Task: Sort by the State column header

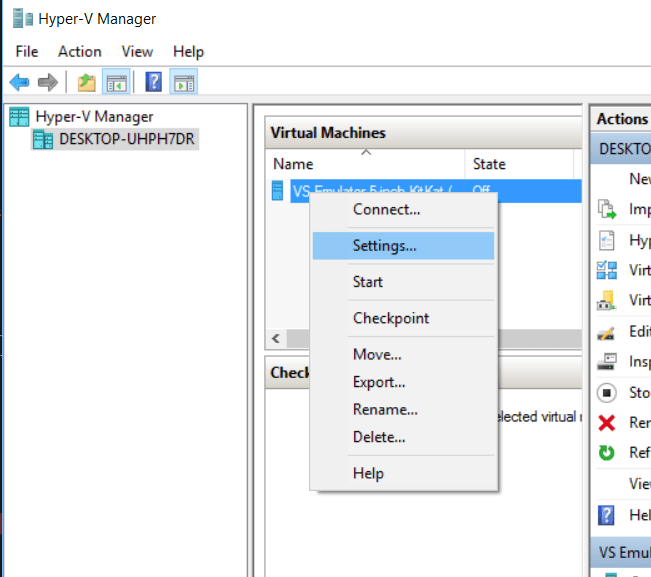Action: [x=519, y=164]
